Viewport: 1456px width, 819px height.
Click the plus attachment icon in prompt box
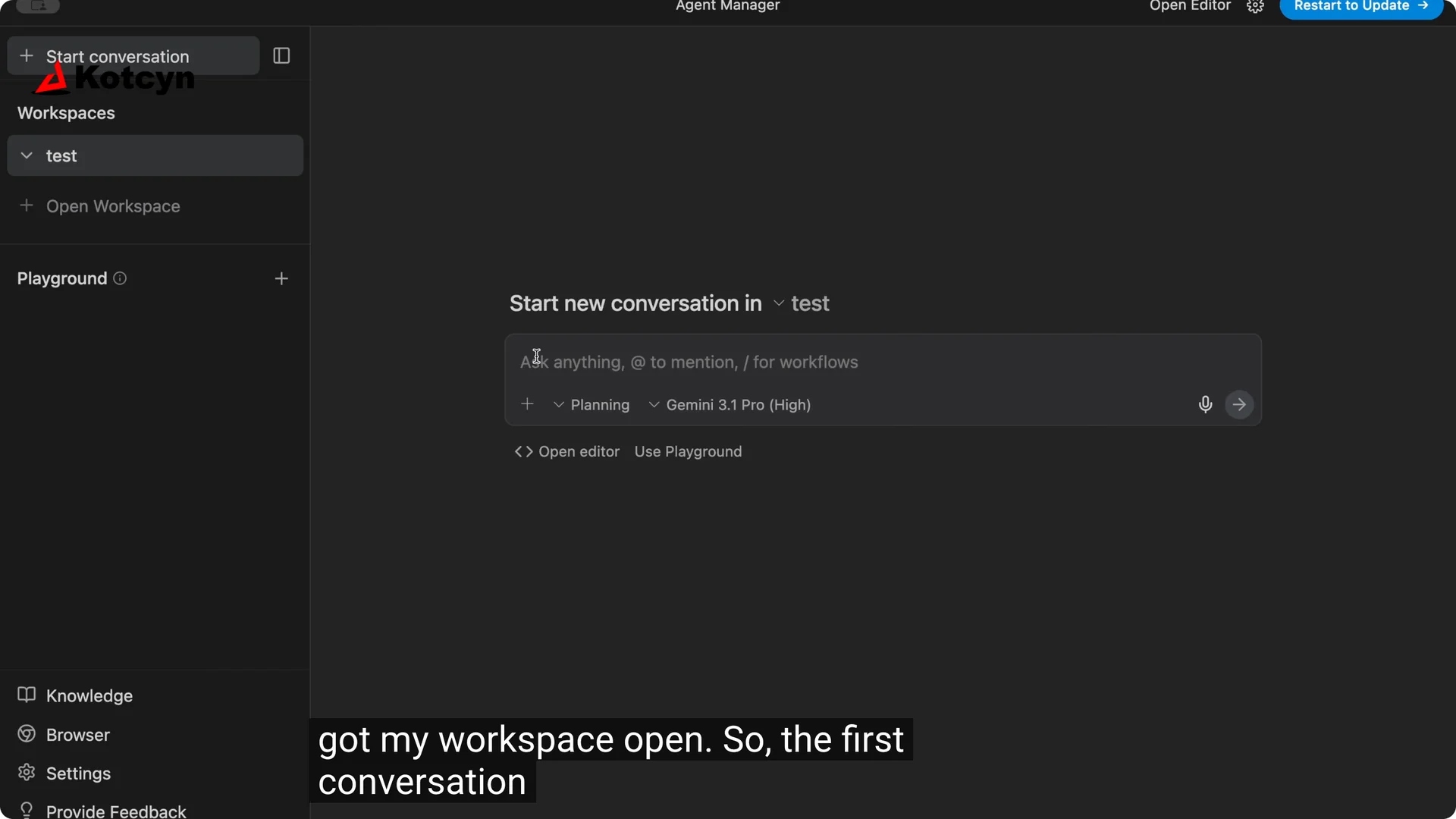(528, 404)
